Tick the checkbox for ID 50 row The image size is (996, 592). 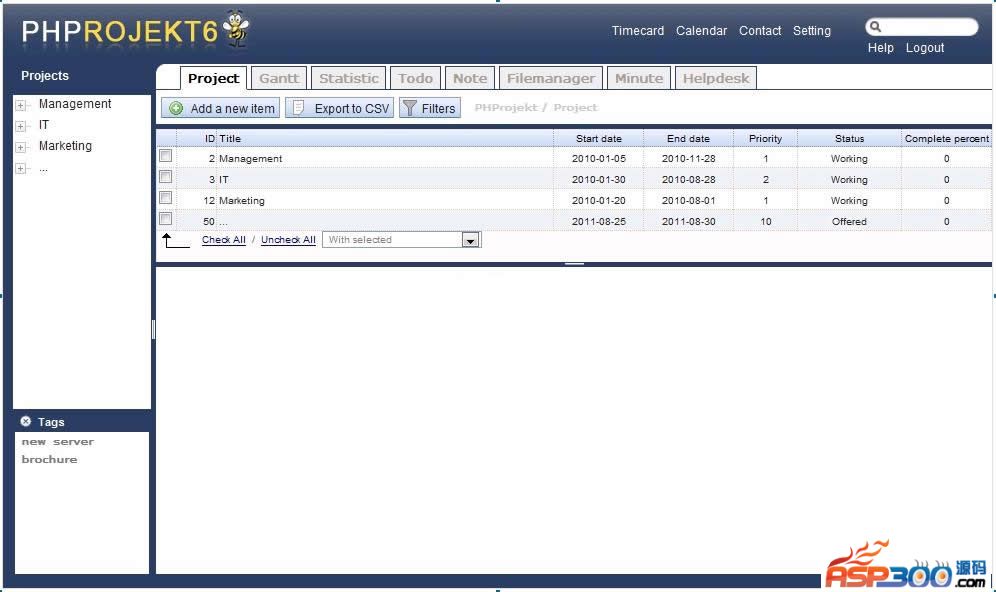[x=166, y=219]
